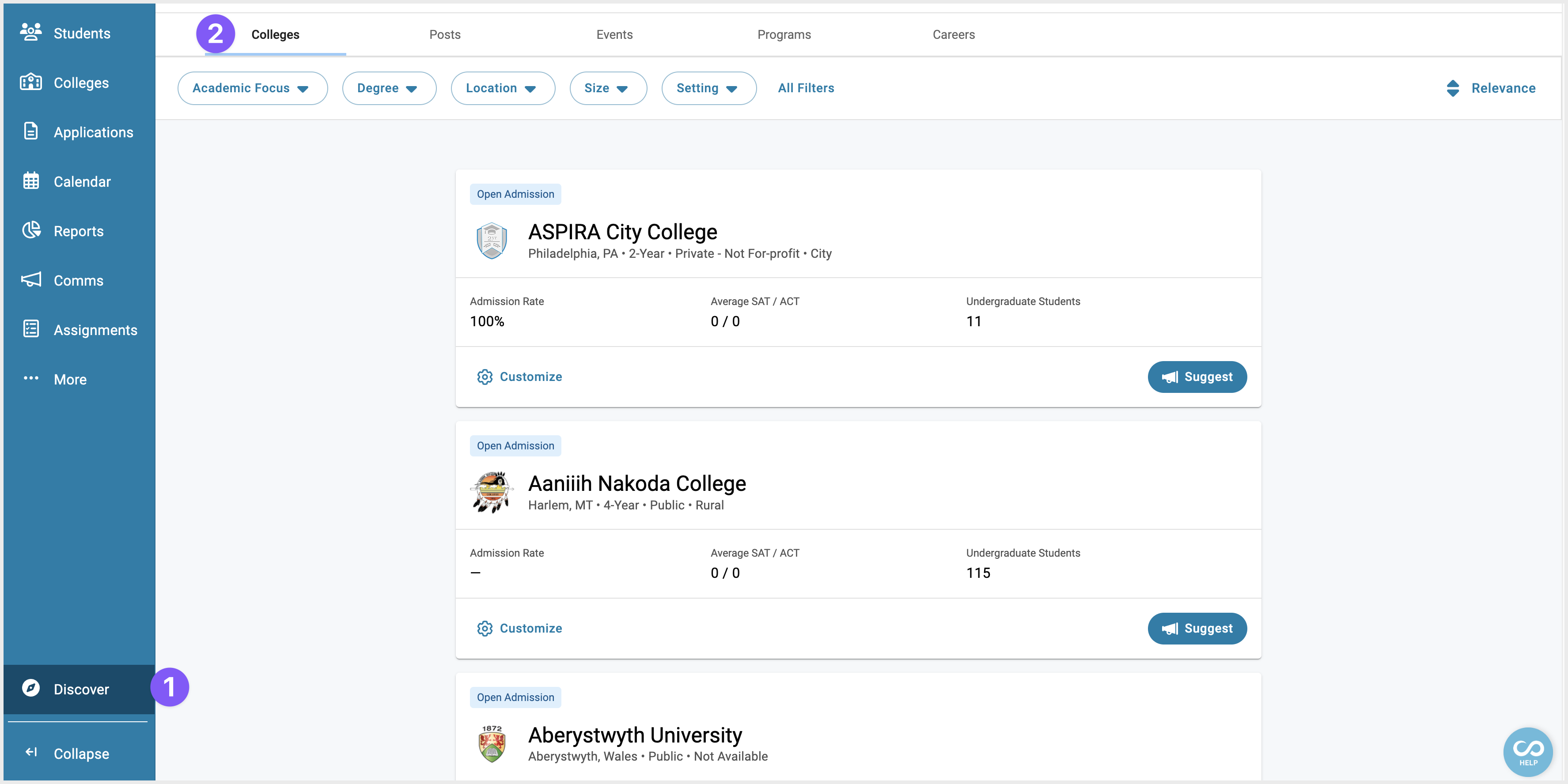Viewport: 1568px width, 784px height.
Task: Click undergraduate students value 11
Action: [x=973, y=321]
